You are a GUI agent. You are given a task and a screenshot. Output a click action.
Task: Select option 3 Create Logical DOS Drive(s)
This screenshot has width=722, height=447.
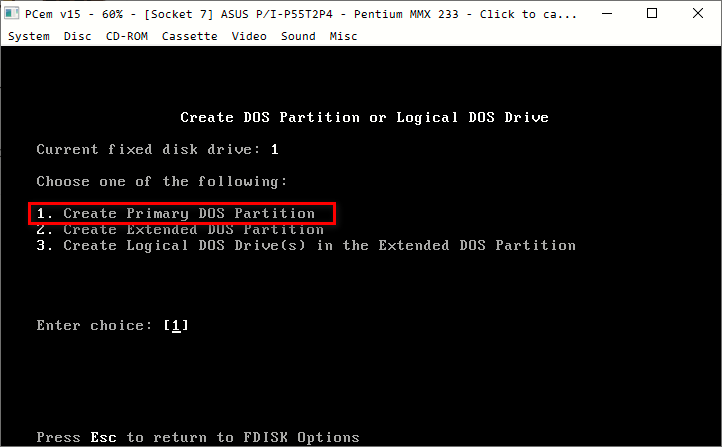[x=306, y=245]
